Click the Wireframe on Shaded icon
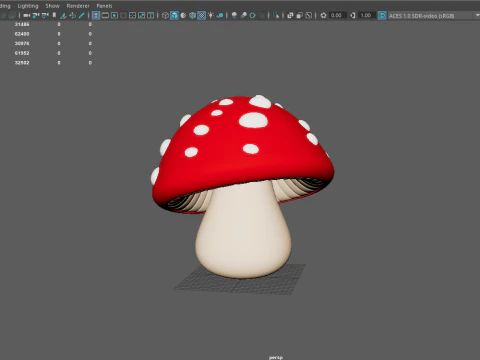 192,15
